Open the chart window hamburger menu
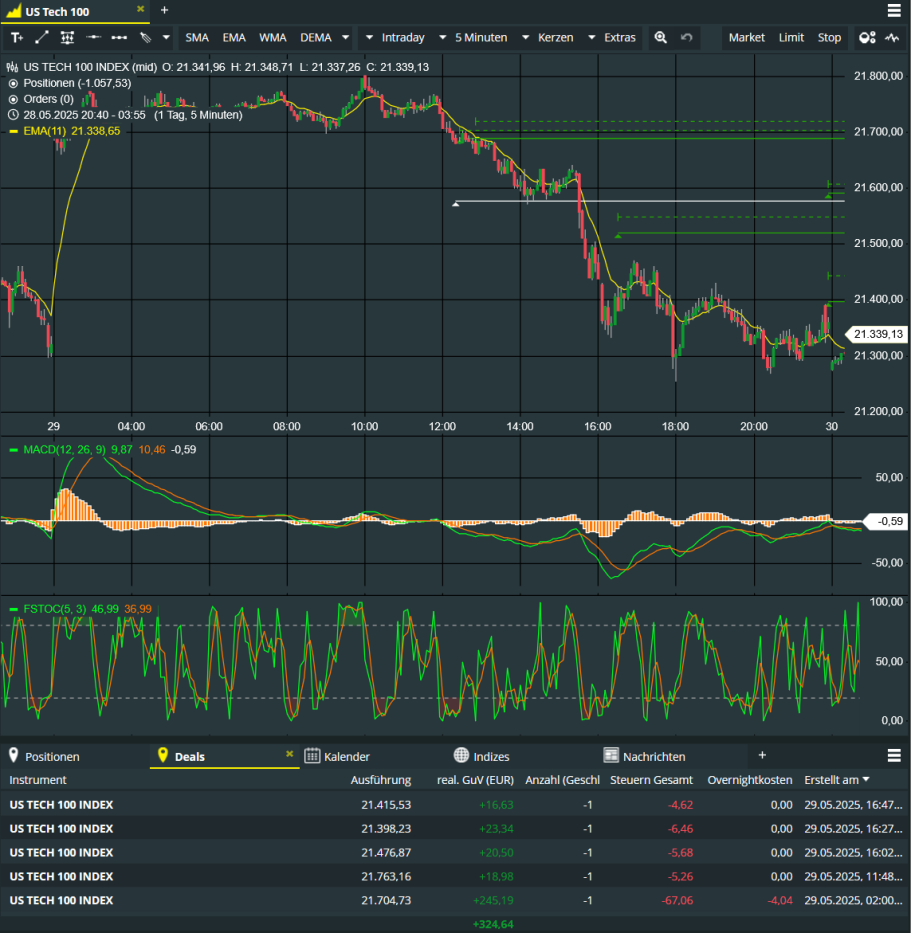The width and height of the screenshot is (911, 933). 894,11
